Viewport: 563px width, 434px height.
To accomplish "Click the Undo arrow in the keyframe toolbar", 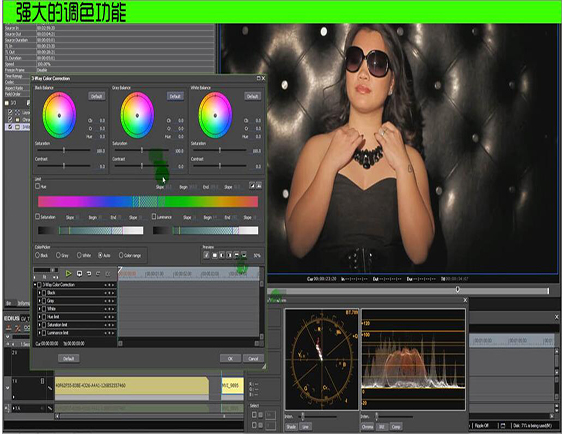I will tap(89, 274).
